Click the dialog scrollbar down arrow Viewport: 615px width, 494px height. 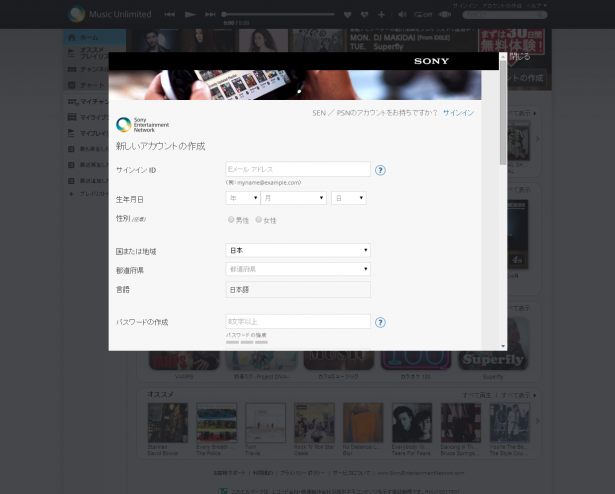pyautogui.click(x=503, y=346)
